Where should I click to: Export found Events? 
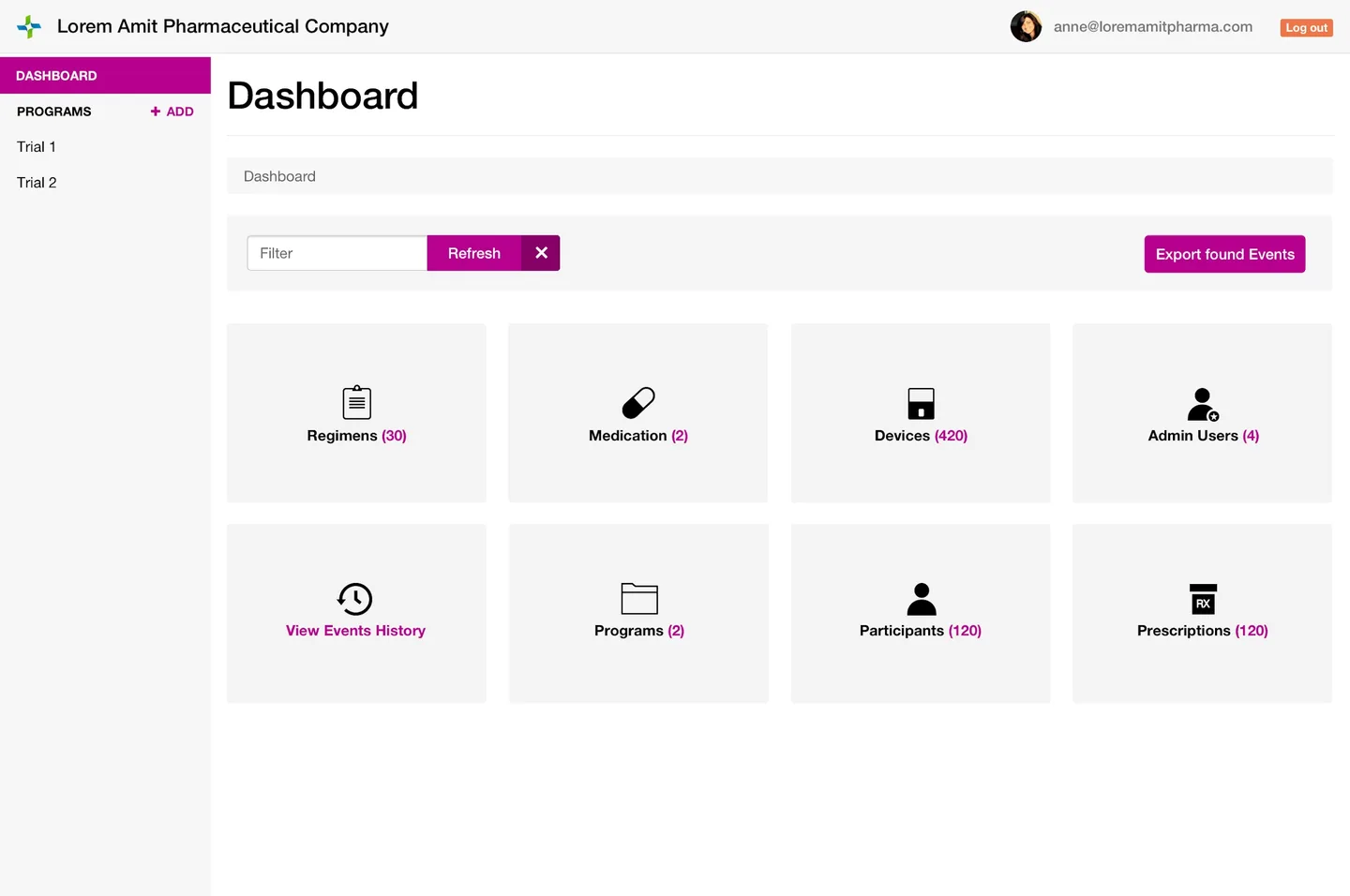[x=1224, y=254]
